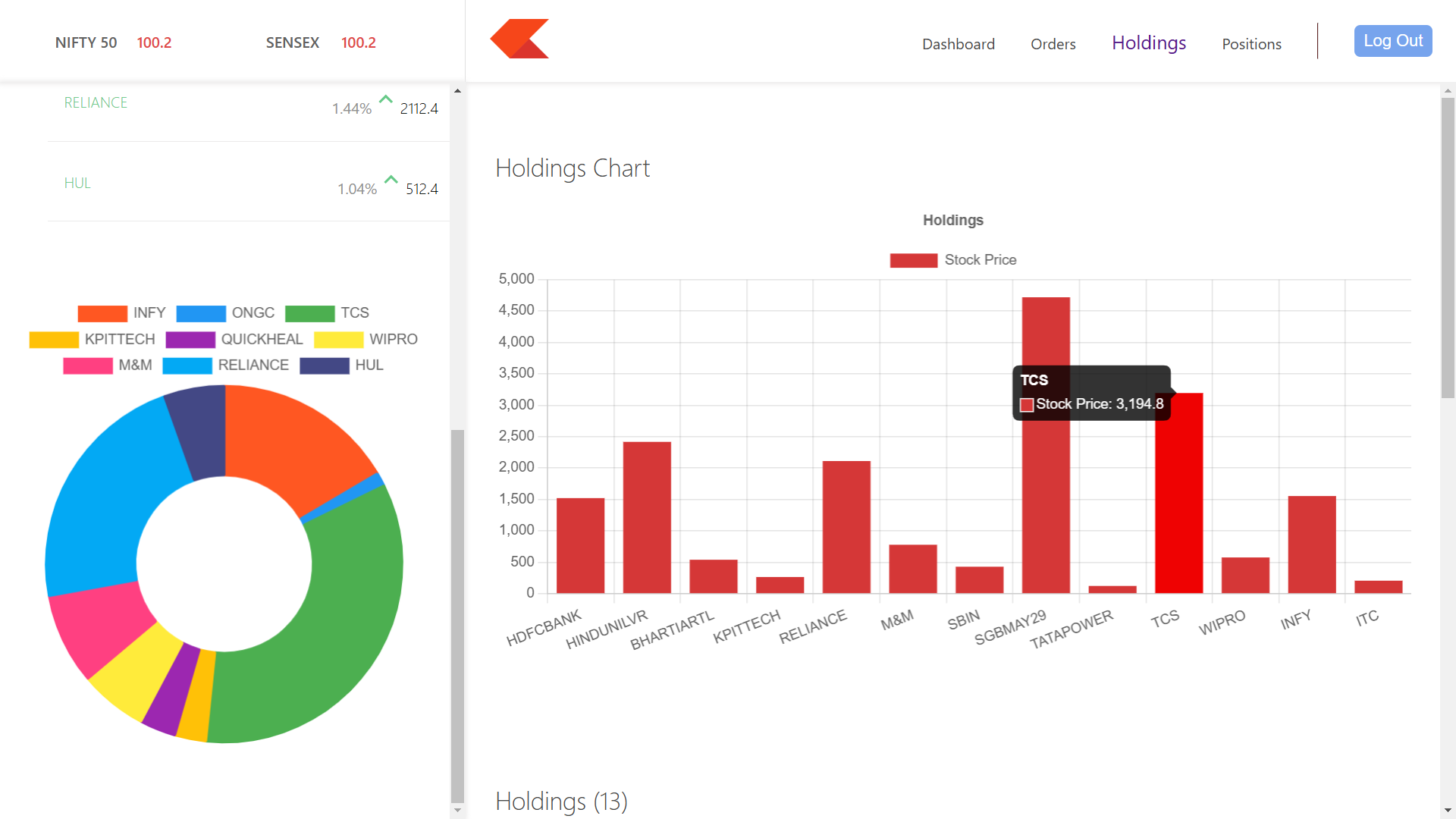
Task: Click the INFY bar in Holdings chart
Action: [1312, 544]
